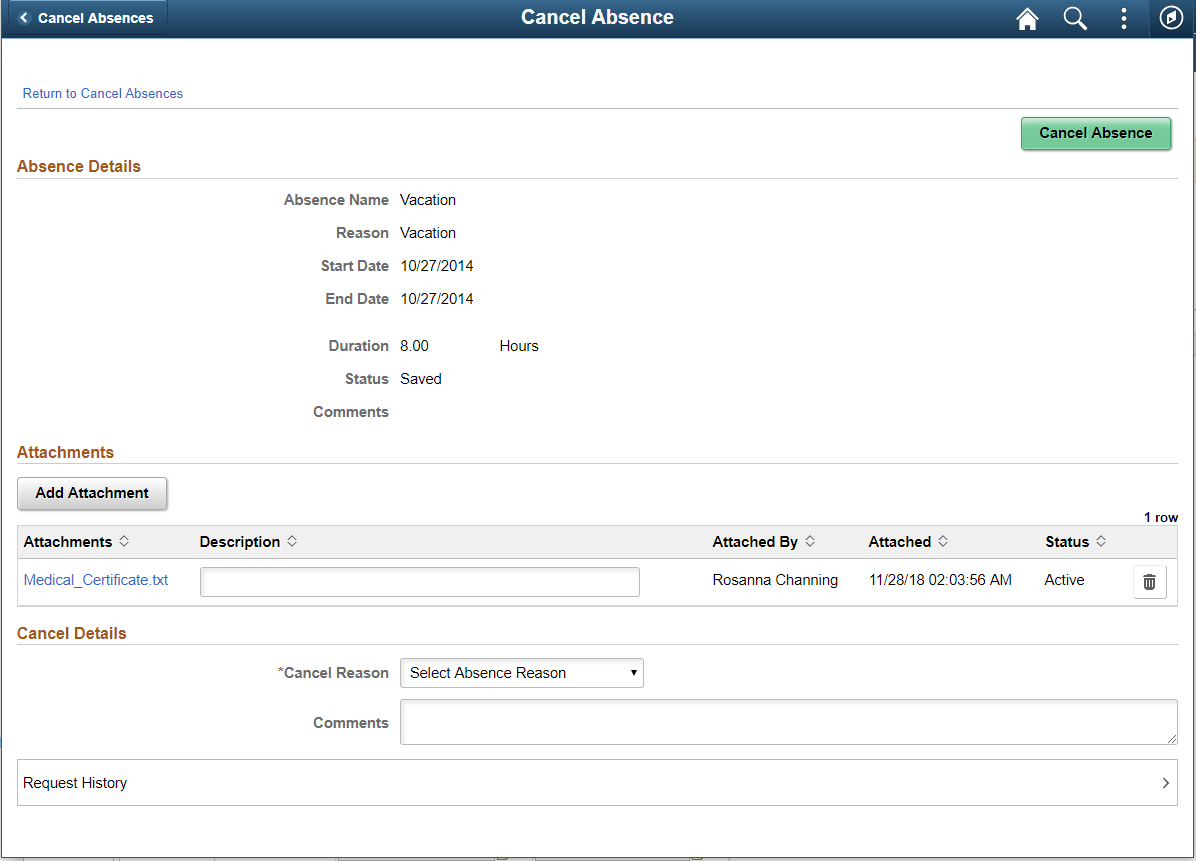Select the Status value Saved
The image size is (1196, 861).
(x=421, y=378)
